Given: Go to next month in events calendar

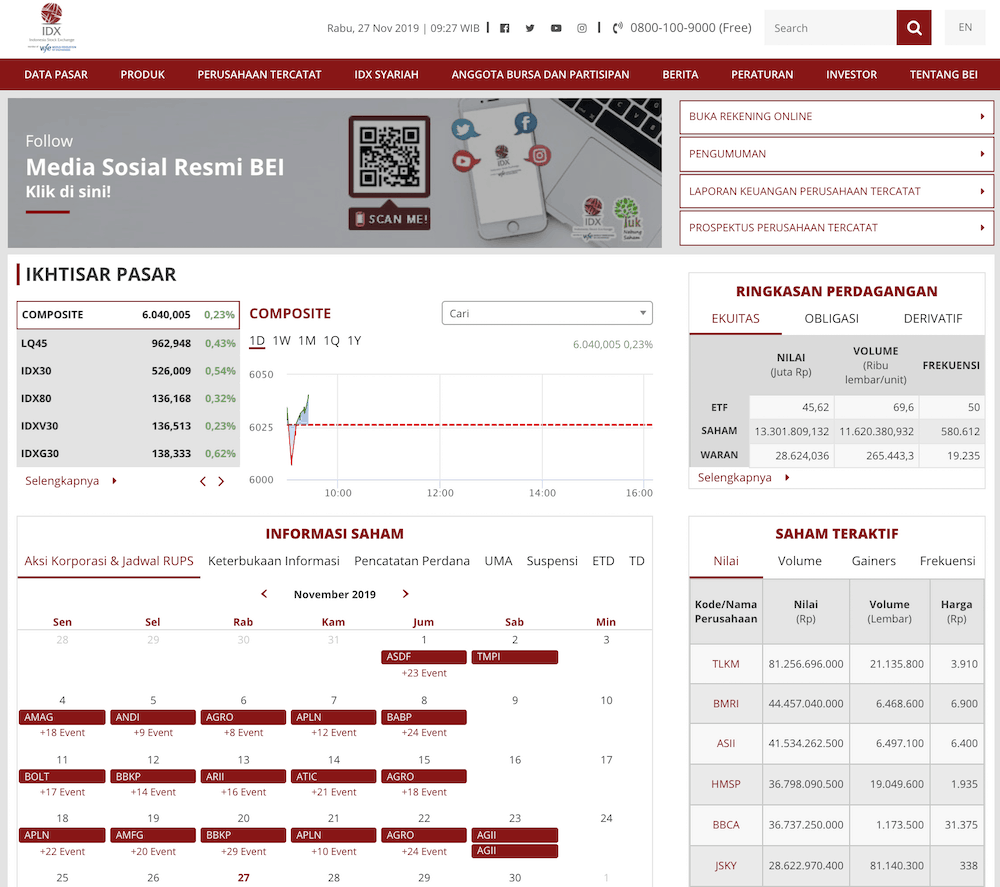Looking at the screenshot, I should pos(406,593).
